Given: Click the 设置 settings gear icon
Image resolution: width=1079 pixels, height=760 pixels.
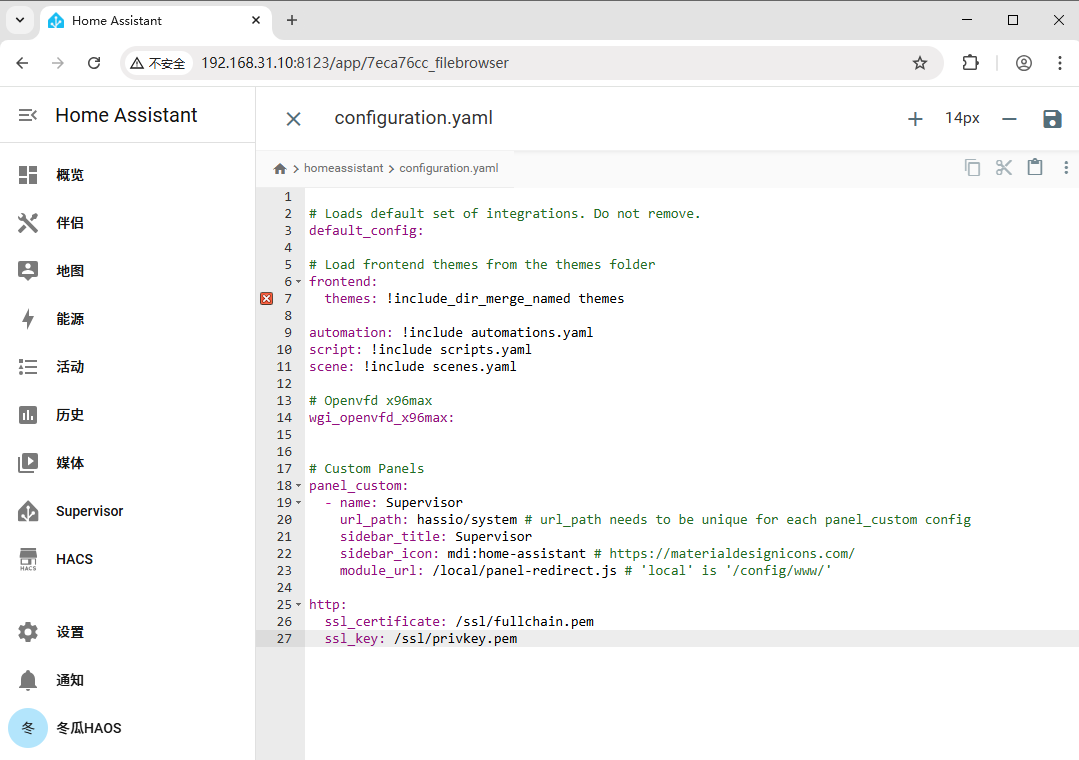Looking at the screenshot, I should click(28, 632).
